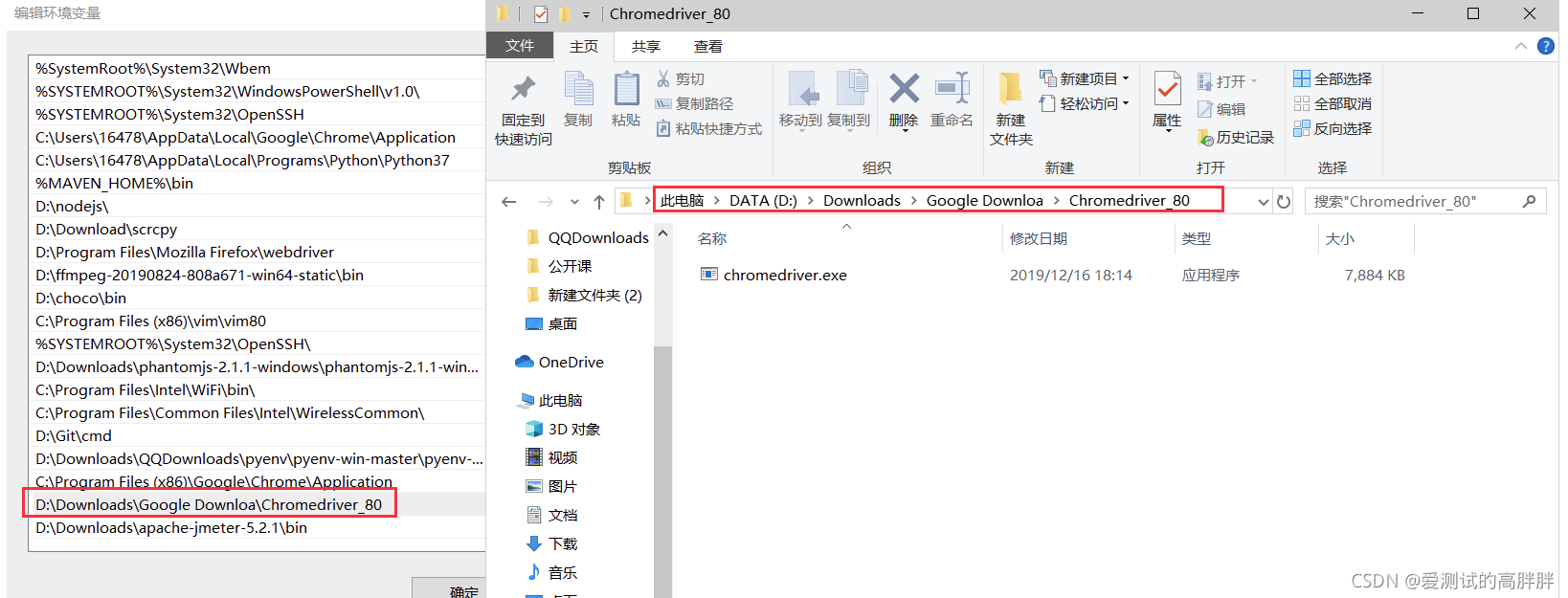This screenshot has width=1568, height=598.
Task: Click the Paste icon in ribbon
Action: 626,89
